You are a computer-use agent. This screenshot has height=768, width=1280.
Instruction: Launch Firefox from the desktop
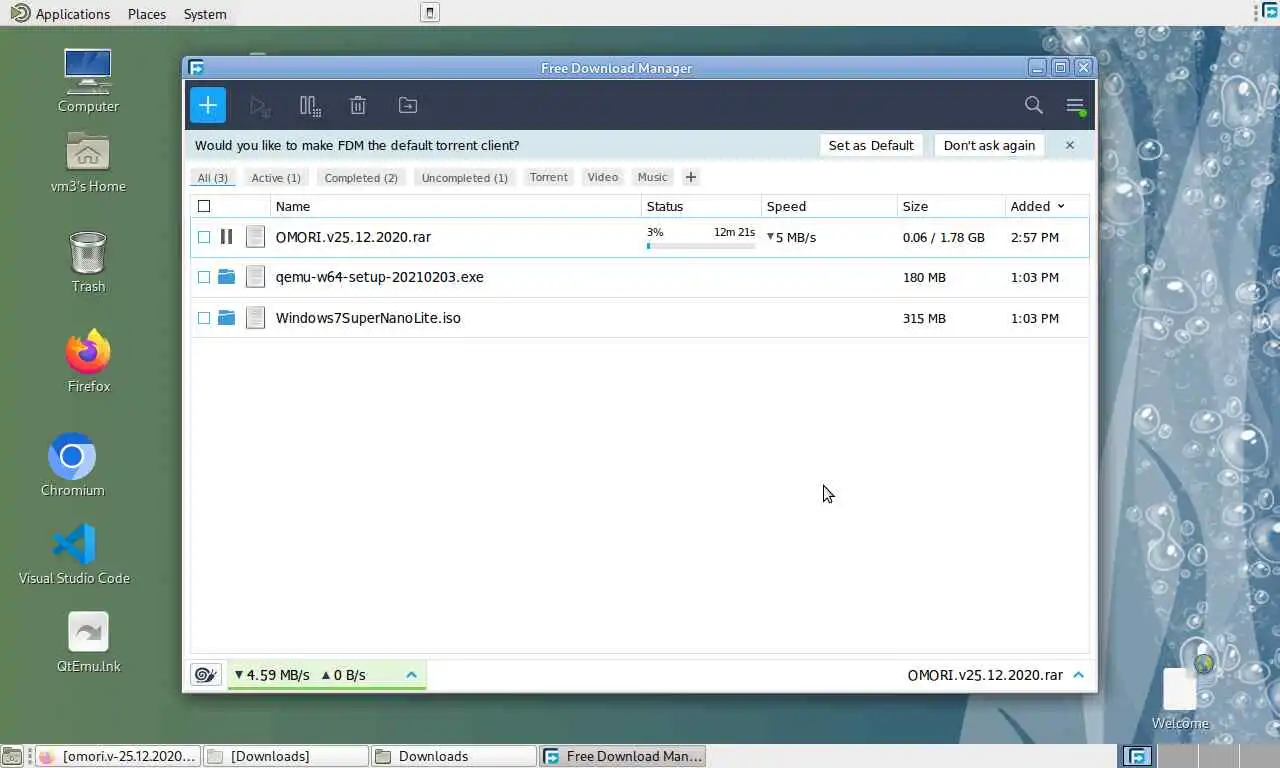click(88, 360)
